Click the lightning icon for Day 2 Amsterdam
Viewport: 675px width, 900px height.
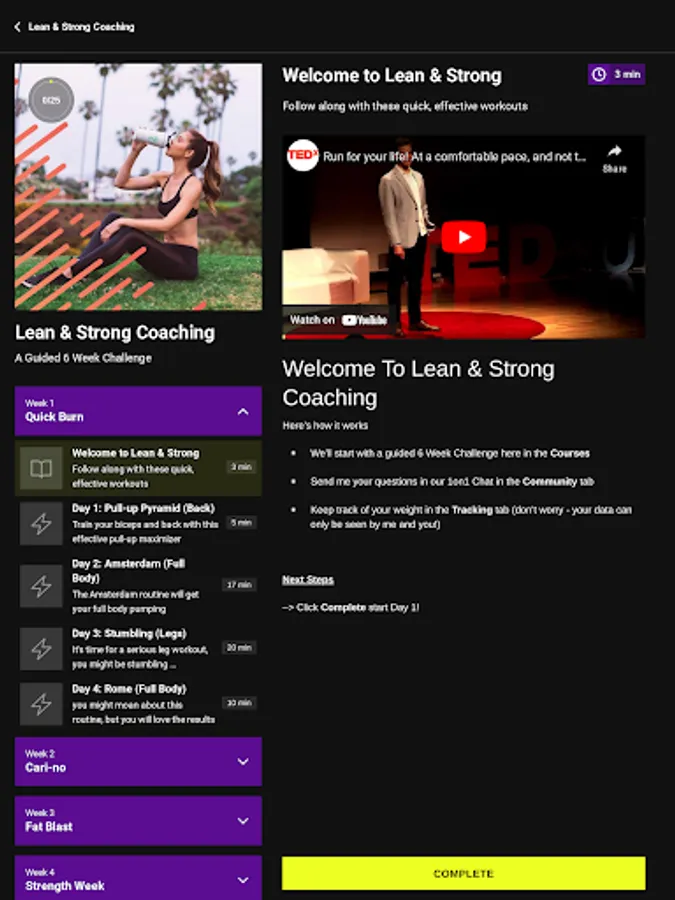click(41, 586)
